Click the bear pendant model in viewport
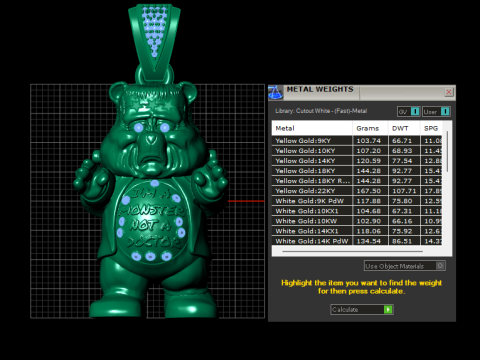The height and width of the screenshot is (360, 480). click(x=151, y=200)
